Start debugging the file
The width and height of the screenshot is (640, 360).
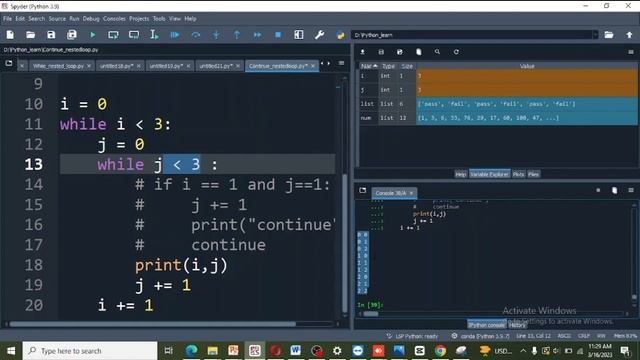(x=175, y=35)
